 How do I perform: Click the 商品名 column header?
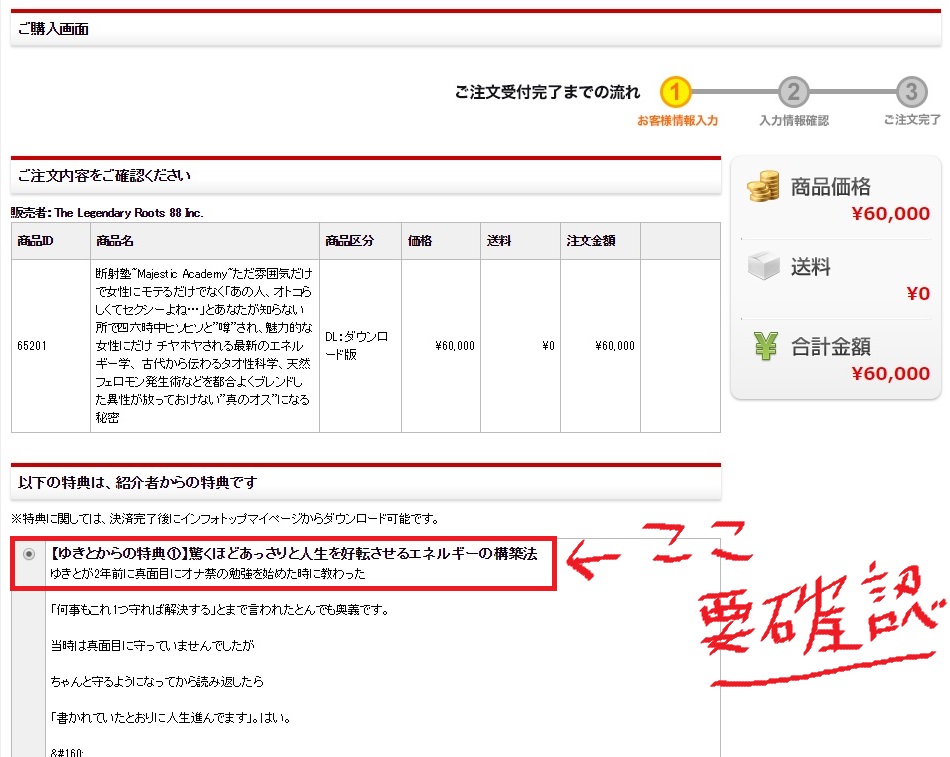click(x=205, y=241)
